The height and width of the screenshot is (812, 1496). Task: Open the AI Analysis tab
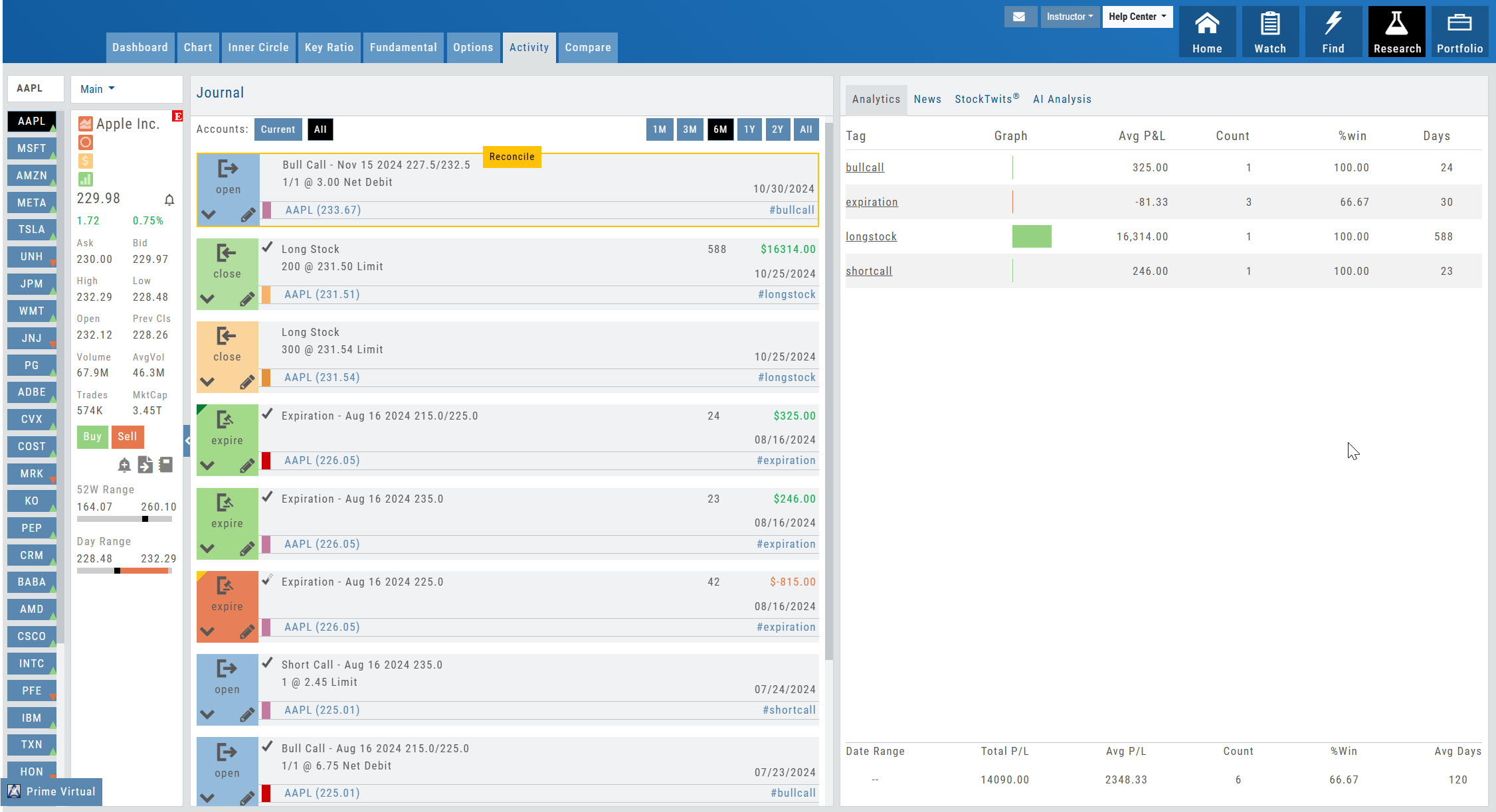(x=1062, y=99)
